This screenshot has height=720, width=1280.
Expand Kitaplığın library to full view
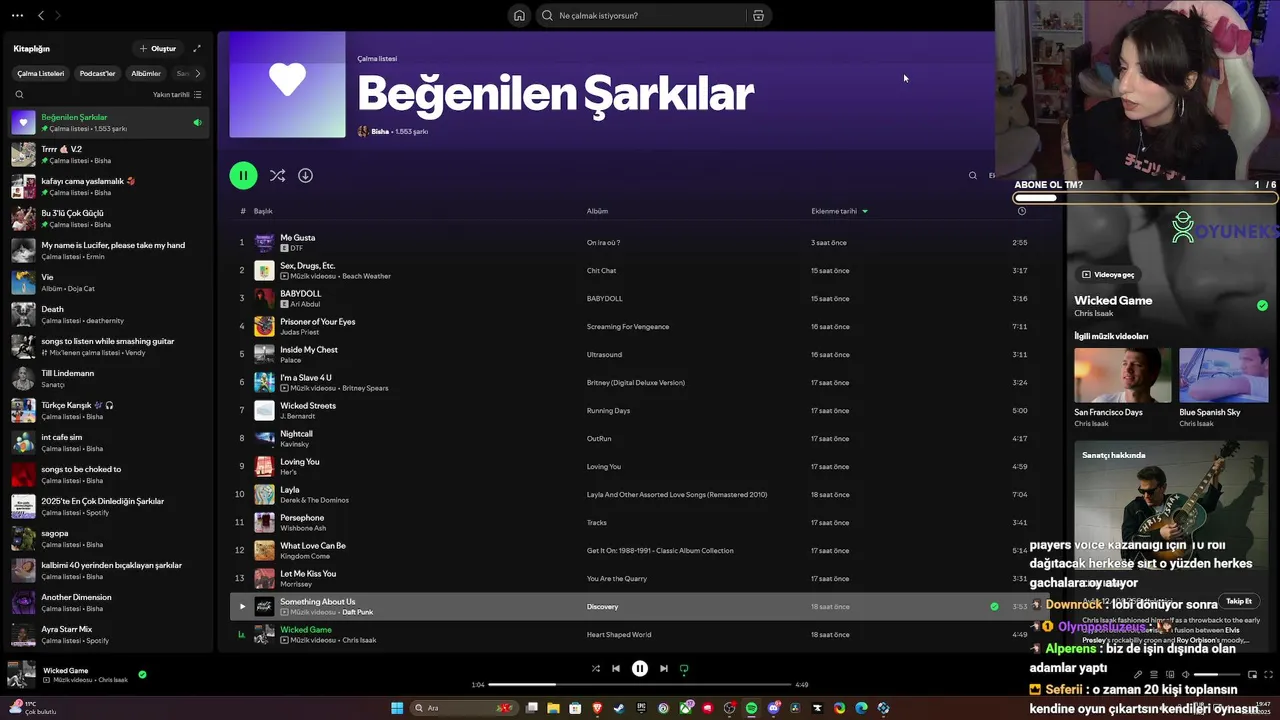(197, 48)
